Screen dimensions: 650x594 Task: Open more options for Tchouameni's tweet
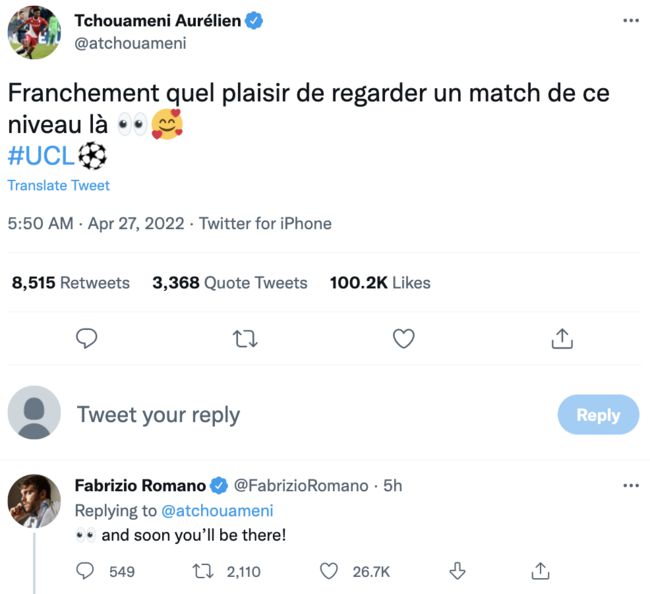pos(630,20)
